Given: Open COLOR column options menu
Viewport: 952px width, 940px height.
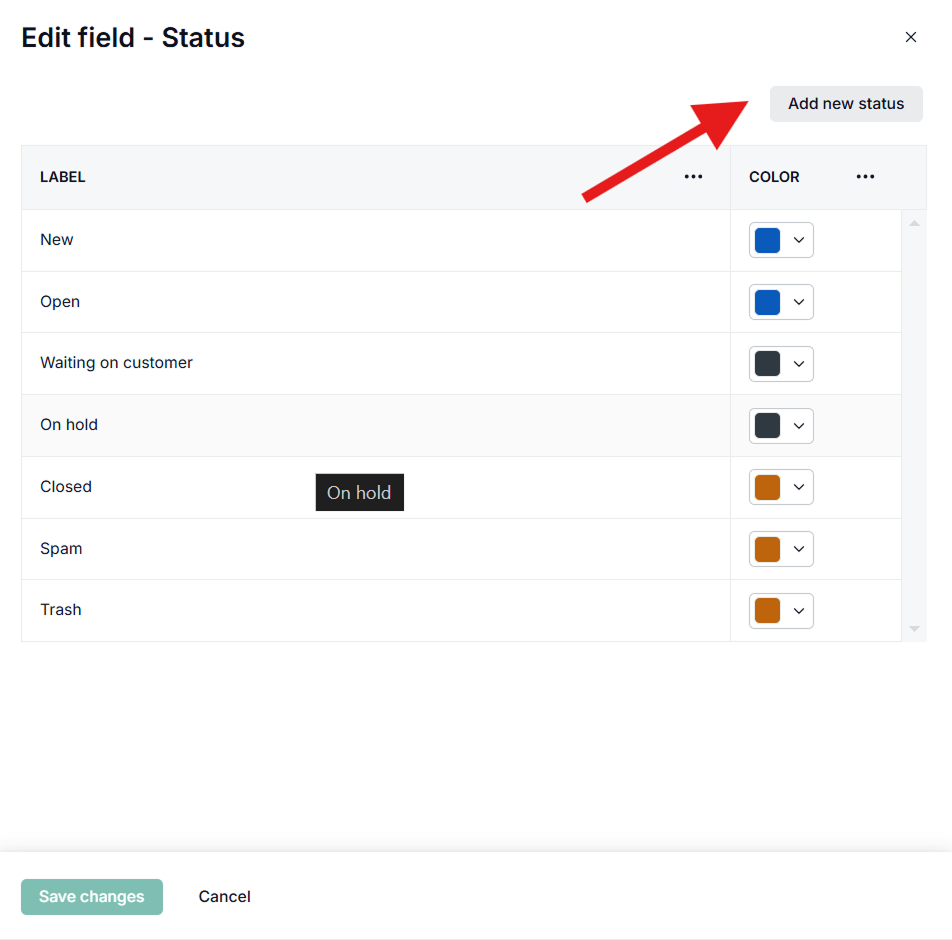Looking at the screenshot, I should click(x=865, y=177).
